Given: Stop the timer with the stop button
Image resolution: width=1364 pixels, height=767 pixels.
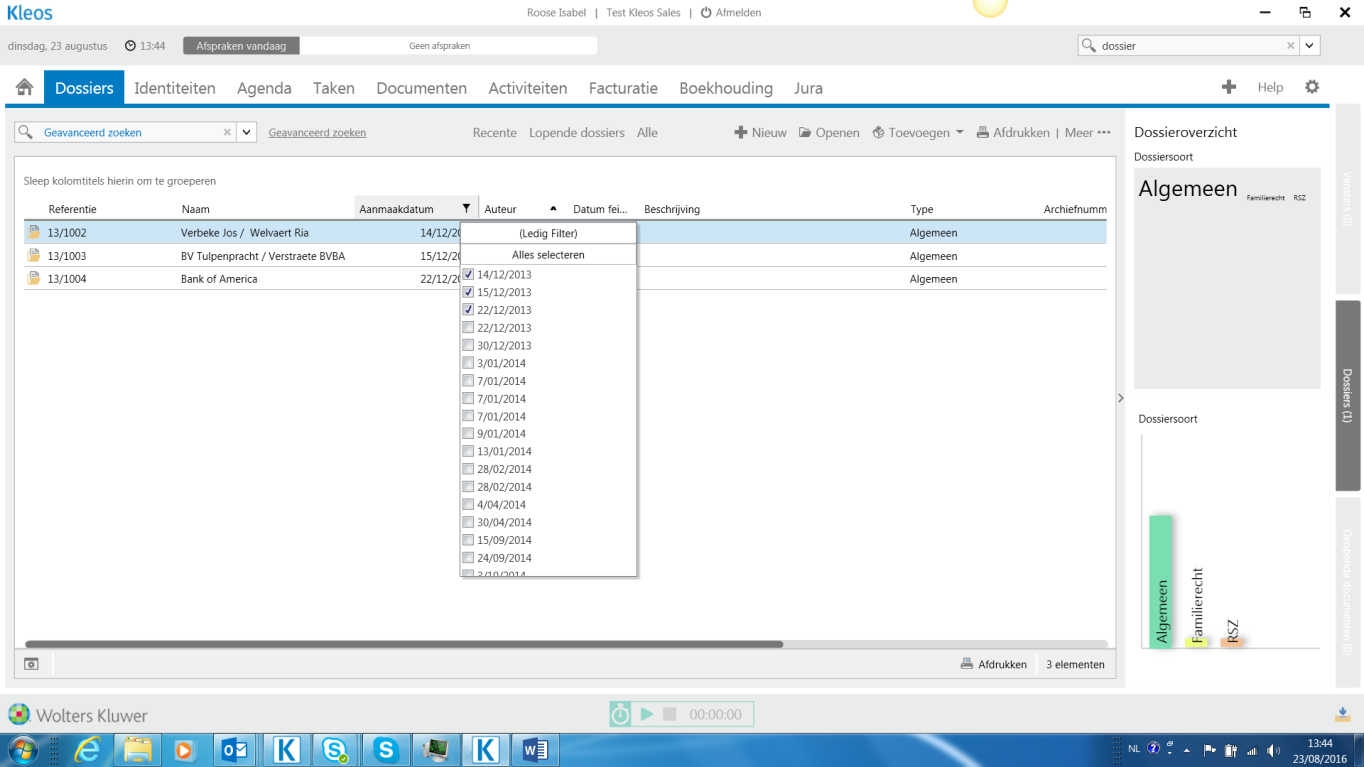Looking at the screenshot, I should point(670,714).
